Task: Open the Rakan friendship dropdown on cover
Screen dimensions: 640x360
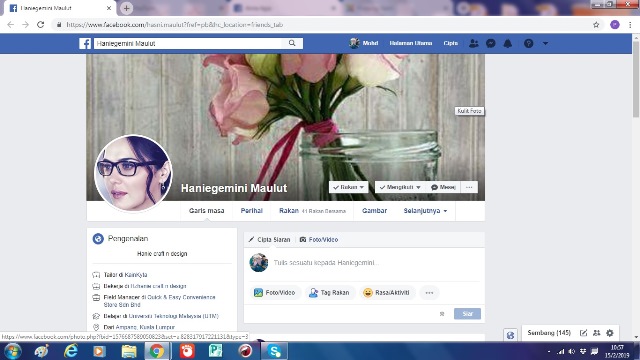Action: 349,187
